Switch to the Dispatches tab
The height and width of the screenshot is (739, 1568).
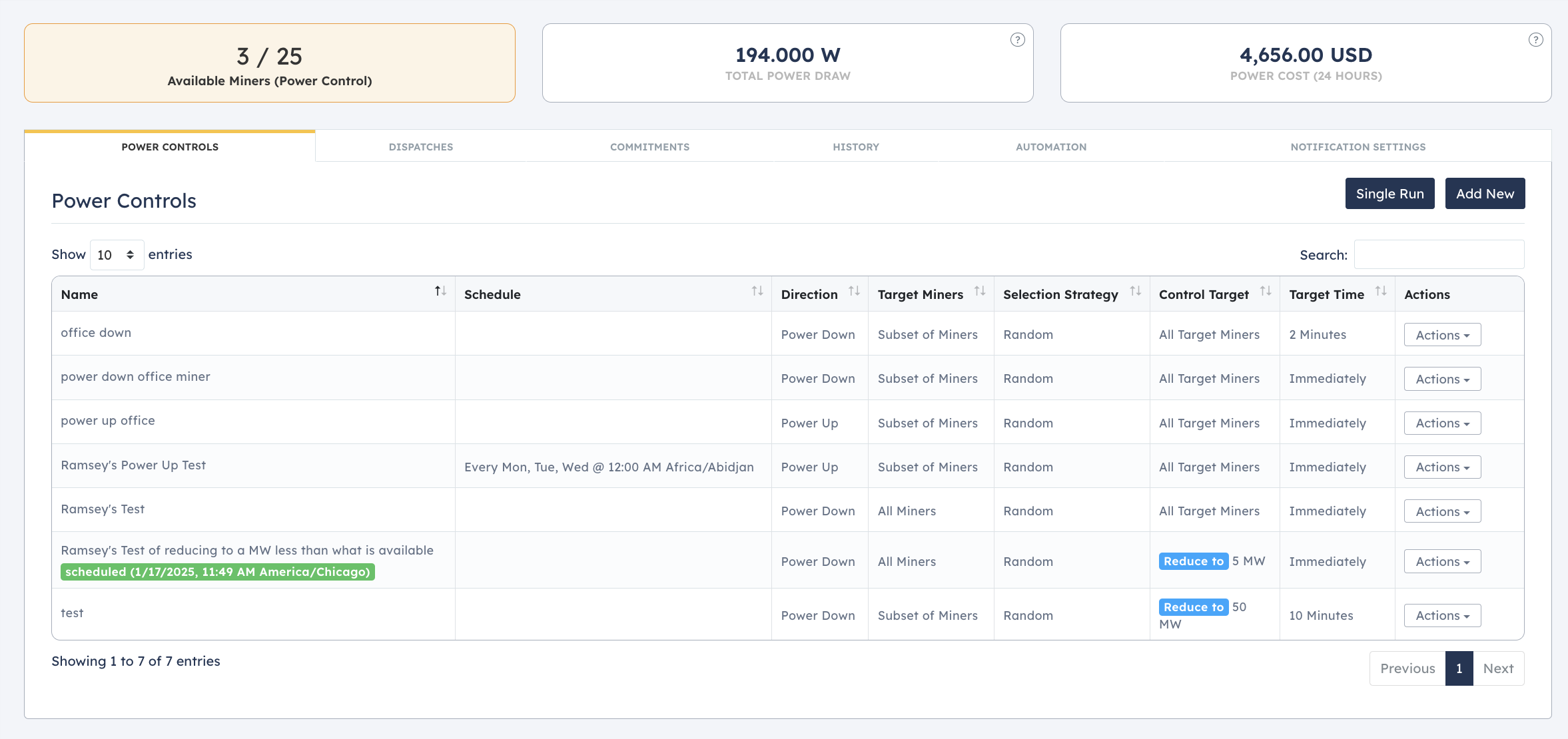point(421,147)
